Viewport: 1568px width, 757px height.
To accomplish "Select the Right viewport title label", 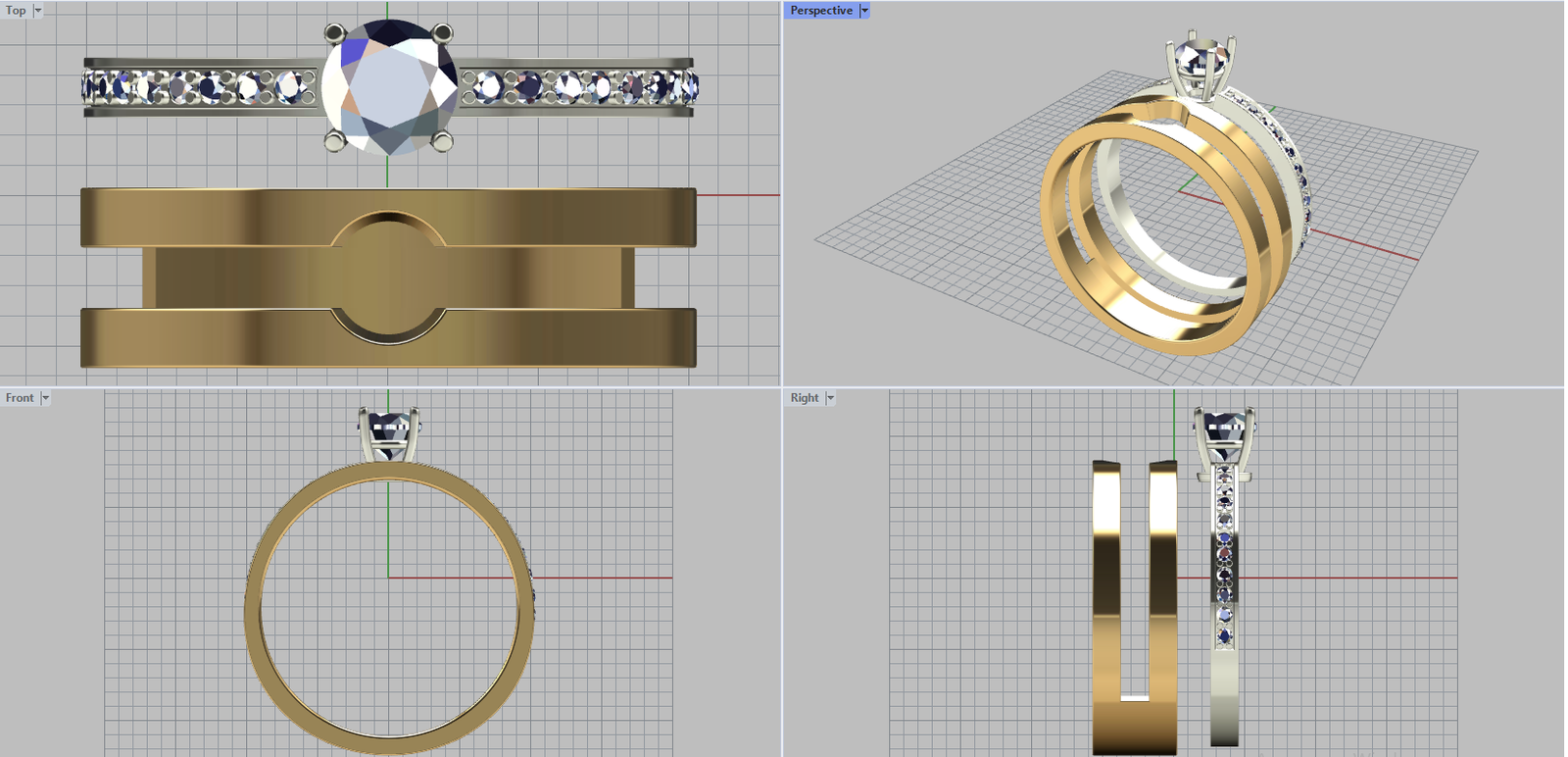I will point(805,398).
